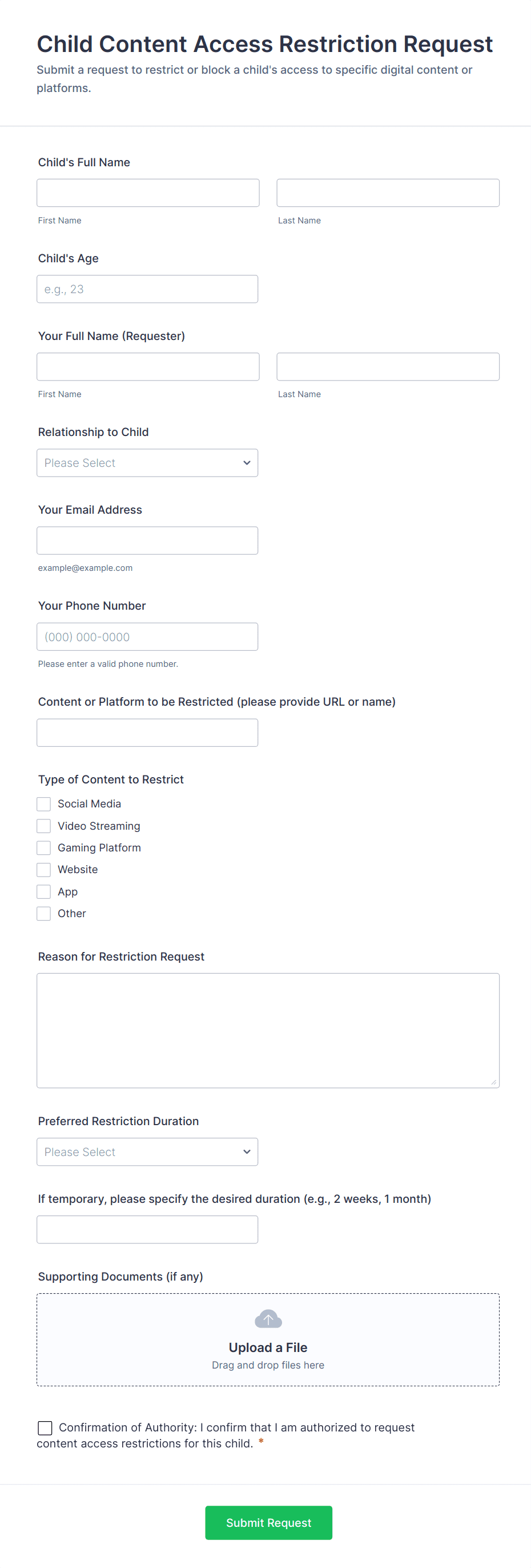
Task: Open the Relationship to Child dropdown
Action: coord(147,463)
